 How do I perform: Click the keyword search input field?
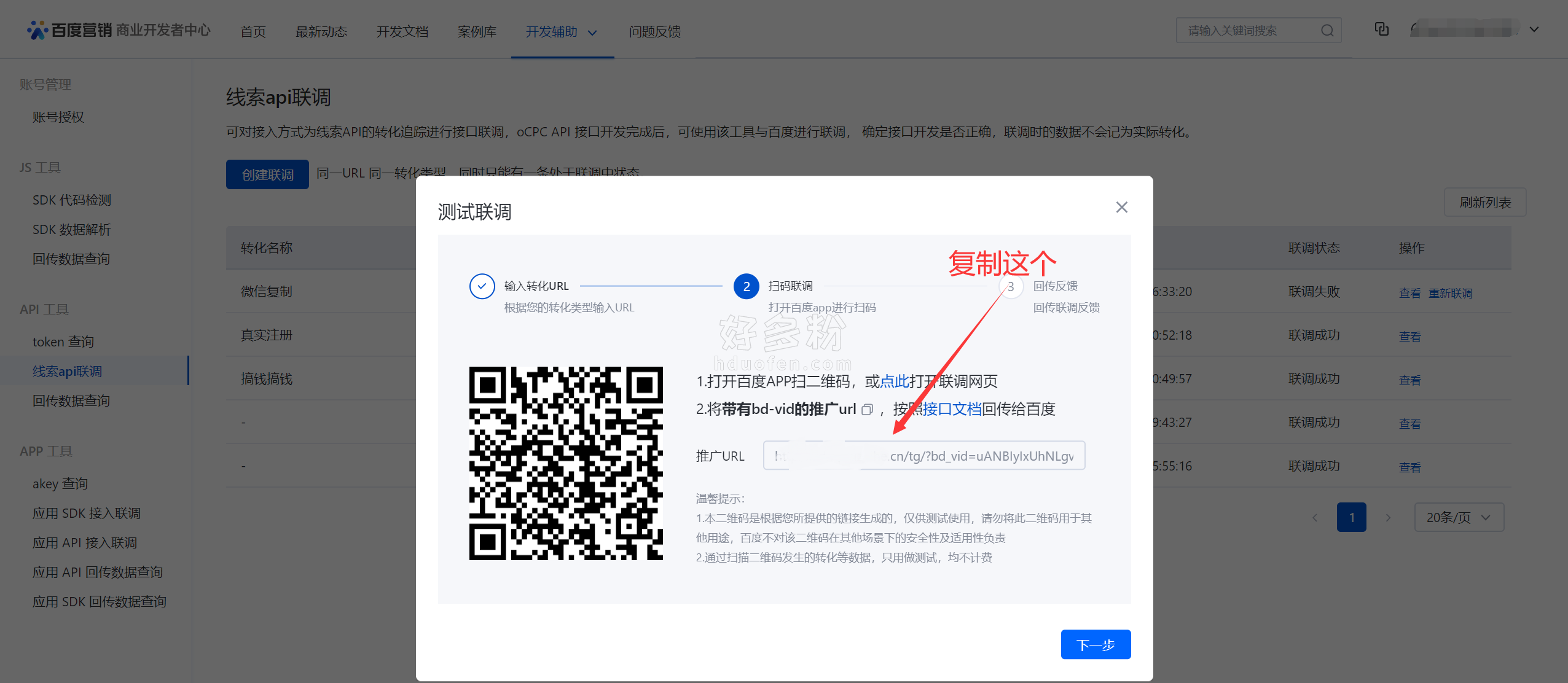click(1258, 31)
